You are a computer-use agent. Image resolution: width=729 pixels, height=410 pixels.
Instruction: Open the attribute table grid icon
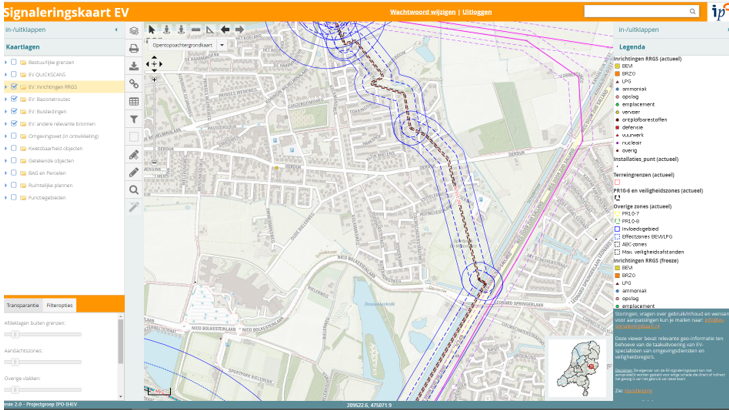pos(134,101)
